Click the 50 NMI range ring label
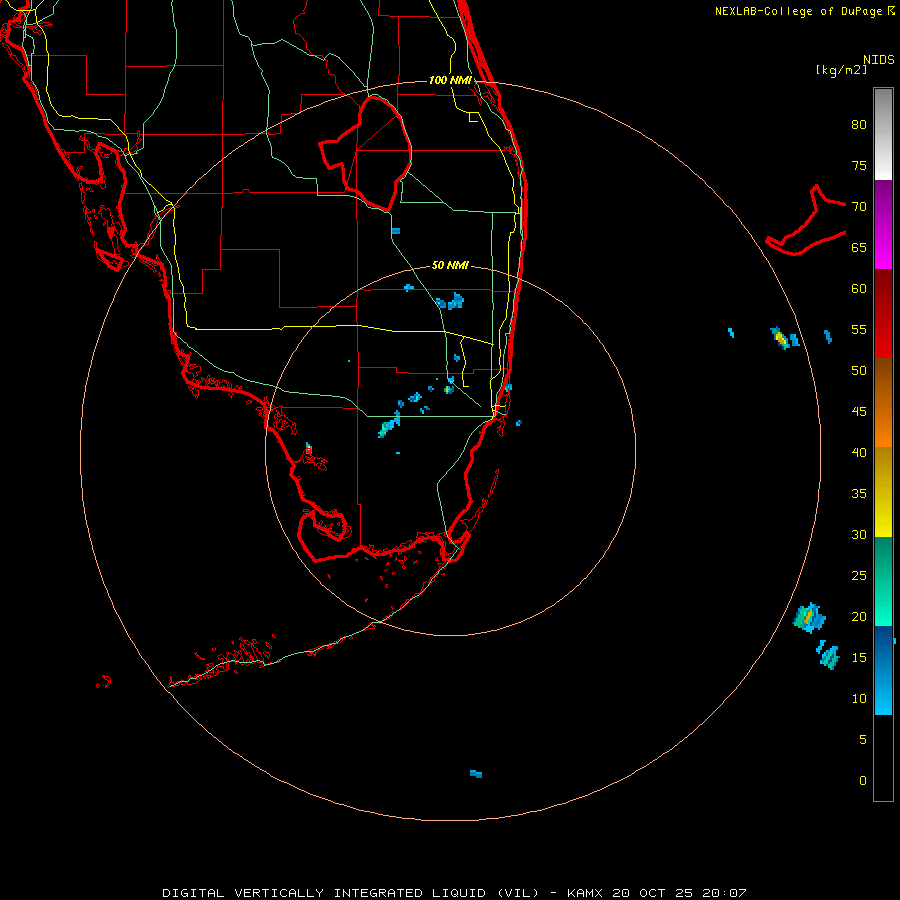Screen dimensions: 900x900 click(x=450, y=265)
